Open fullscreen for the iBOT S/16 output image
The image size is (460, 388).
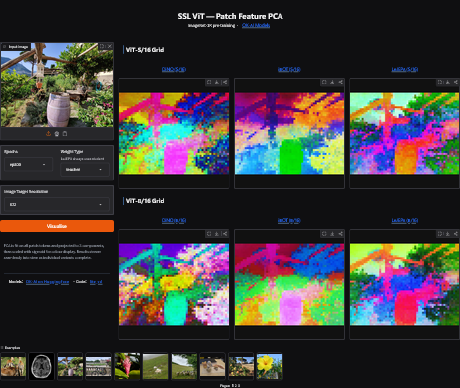coord(324,82)
